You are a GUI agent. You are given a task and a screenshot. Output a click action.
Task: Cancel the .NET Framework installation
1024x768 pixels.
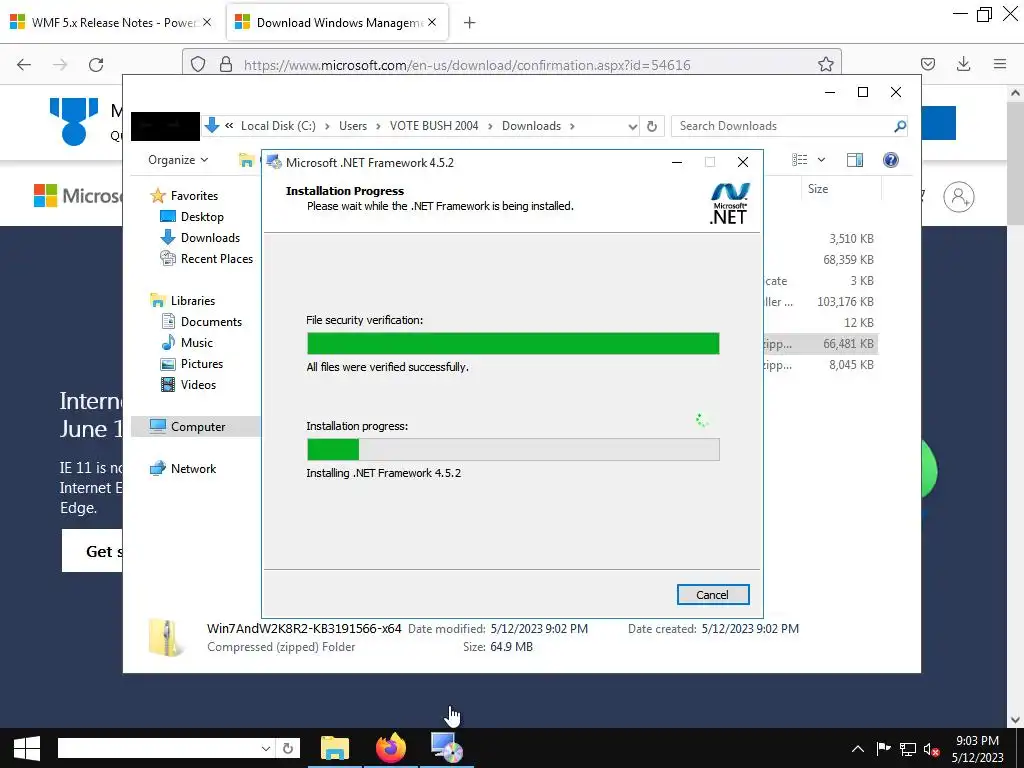point(712,594)
